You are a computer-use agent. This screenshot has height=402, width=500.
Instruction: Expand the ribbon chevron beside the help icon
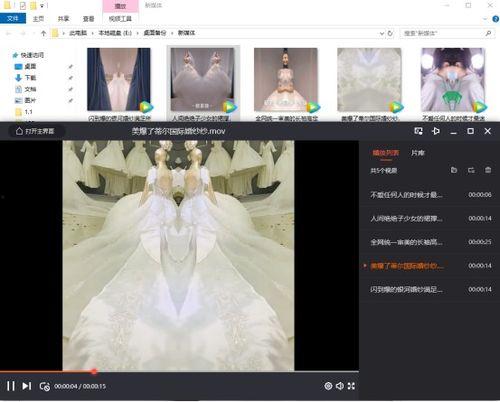tap(485, 19)
